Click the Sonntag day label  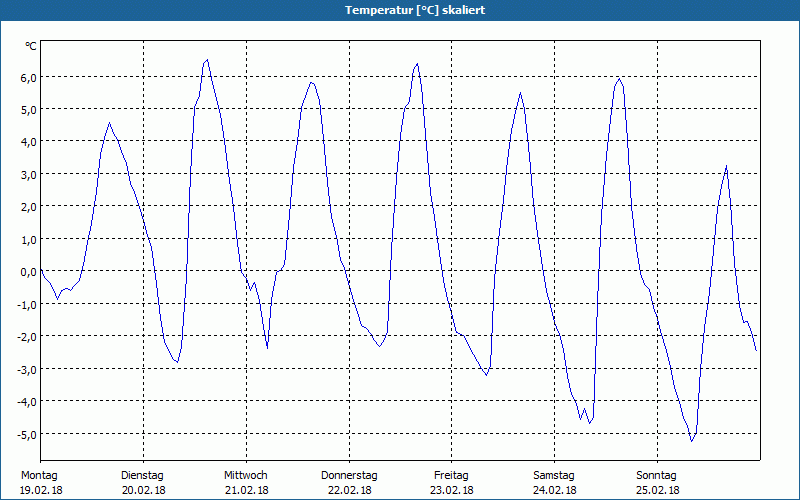[x=657, y=475]
